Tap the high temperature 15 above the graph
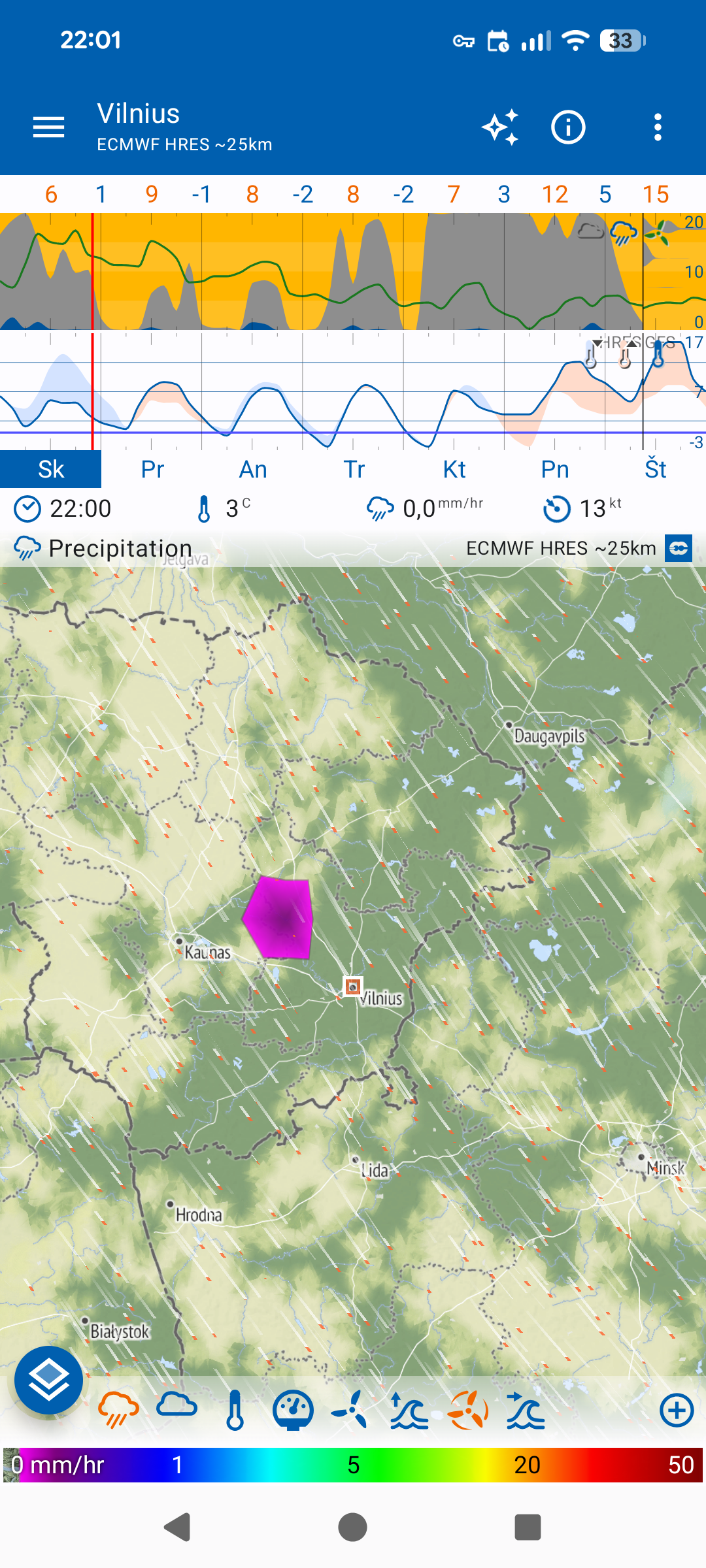 (656, 194)
